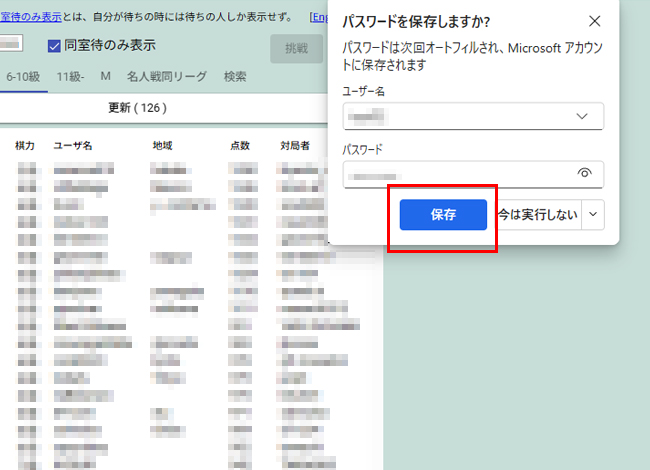Viewport: 650px width, 470px height.
Task: Open the 11級- tab
Action: pos(70,76)
